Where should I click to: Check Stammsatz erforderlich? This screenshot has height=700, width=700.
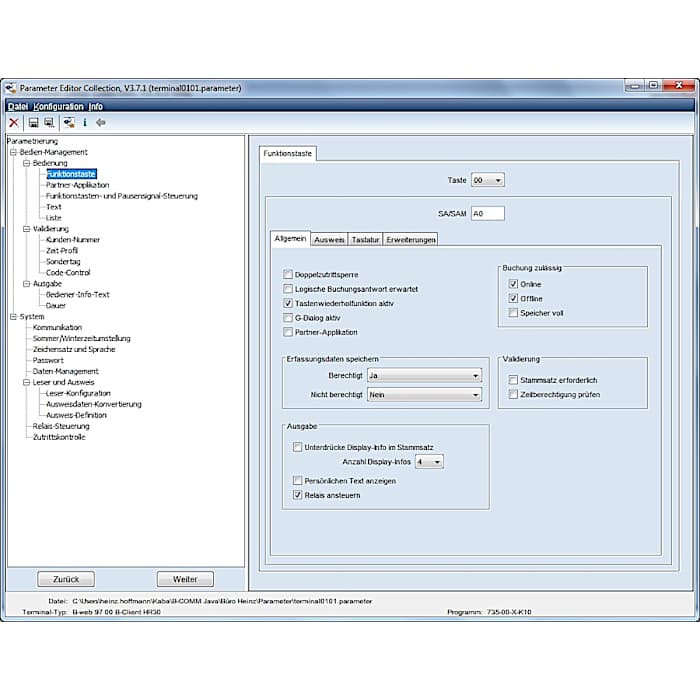tap(513, 380)
